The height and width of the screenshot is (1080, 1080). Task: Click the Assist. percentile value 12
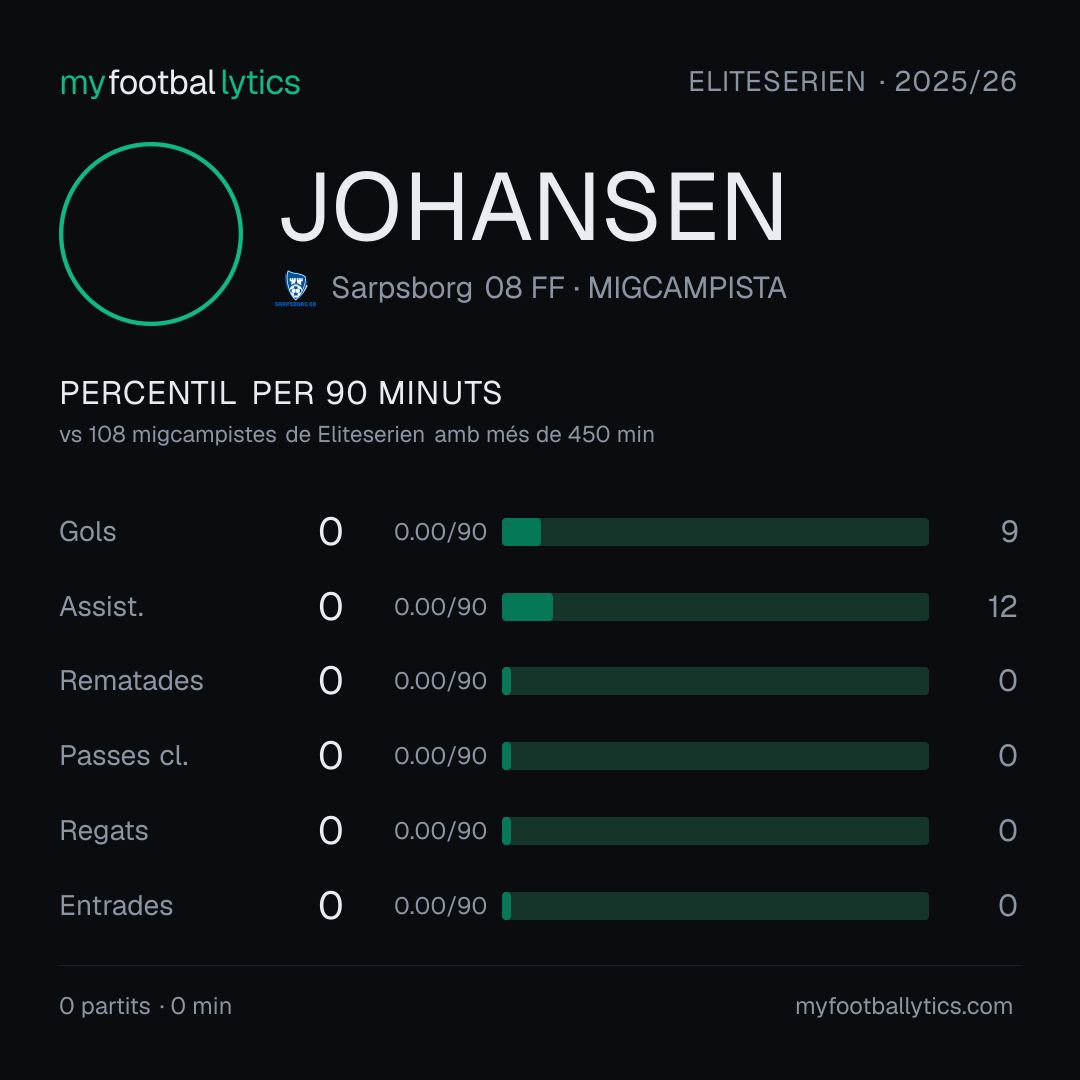[x=1002, y=607]
